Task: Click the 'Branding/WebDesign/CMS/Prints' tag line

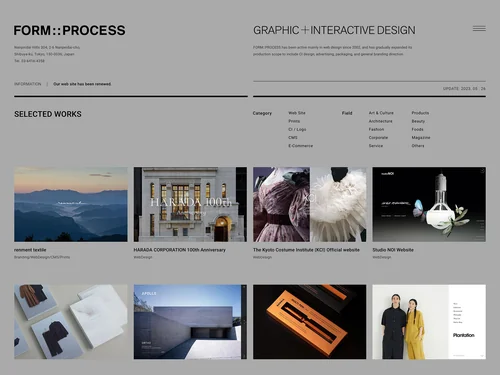Action: (42, 257)
